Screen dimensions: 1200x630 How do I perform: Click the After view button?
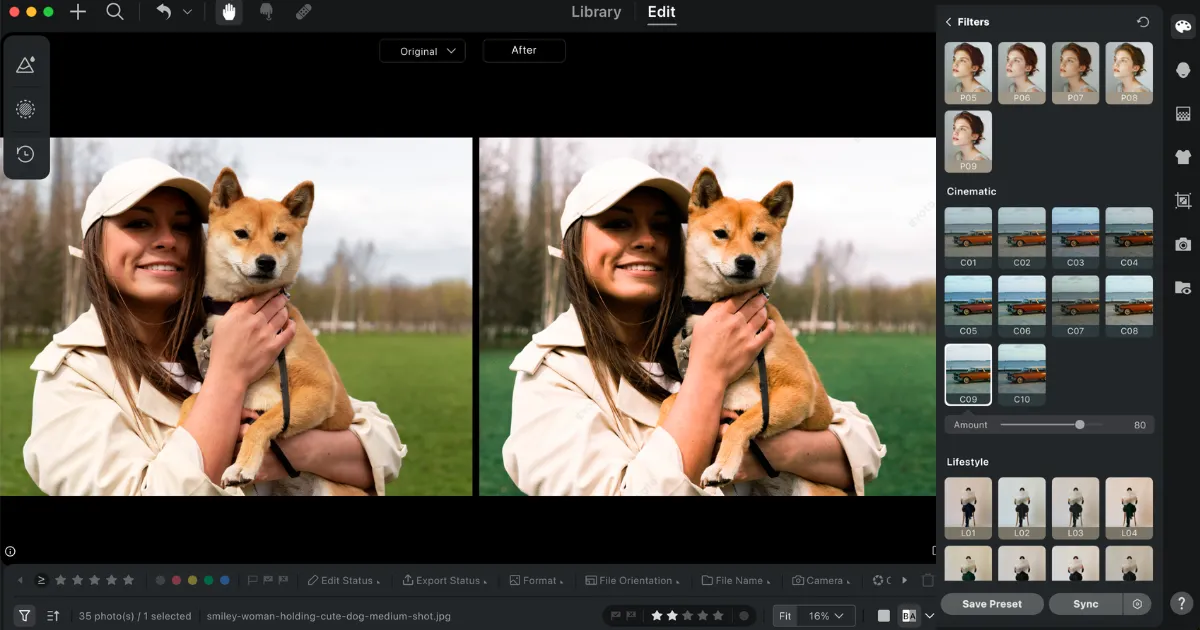coord(524,50)
